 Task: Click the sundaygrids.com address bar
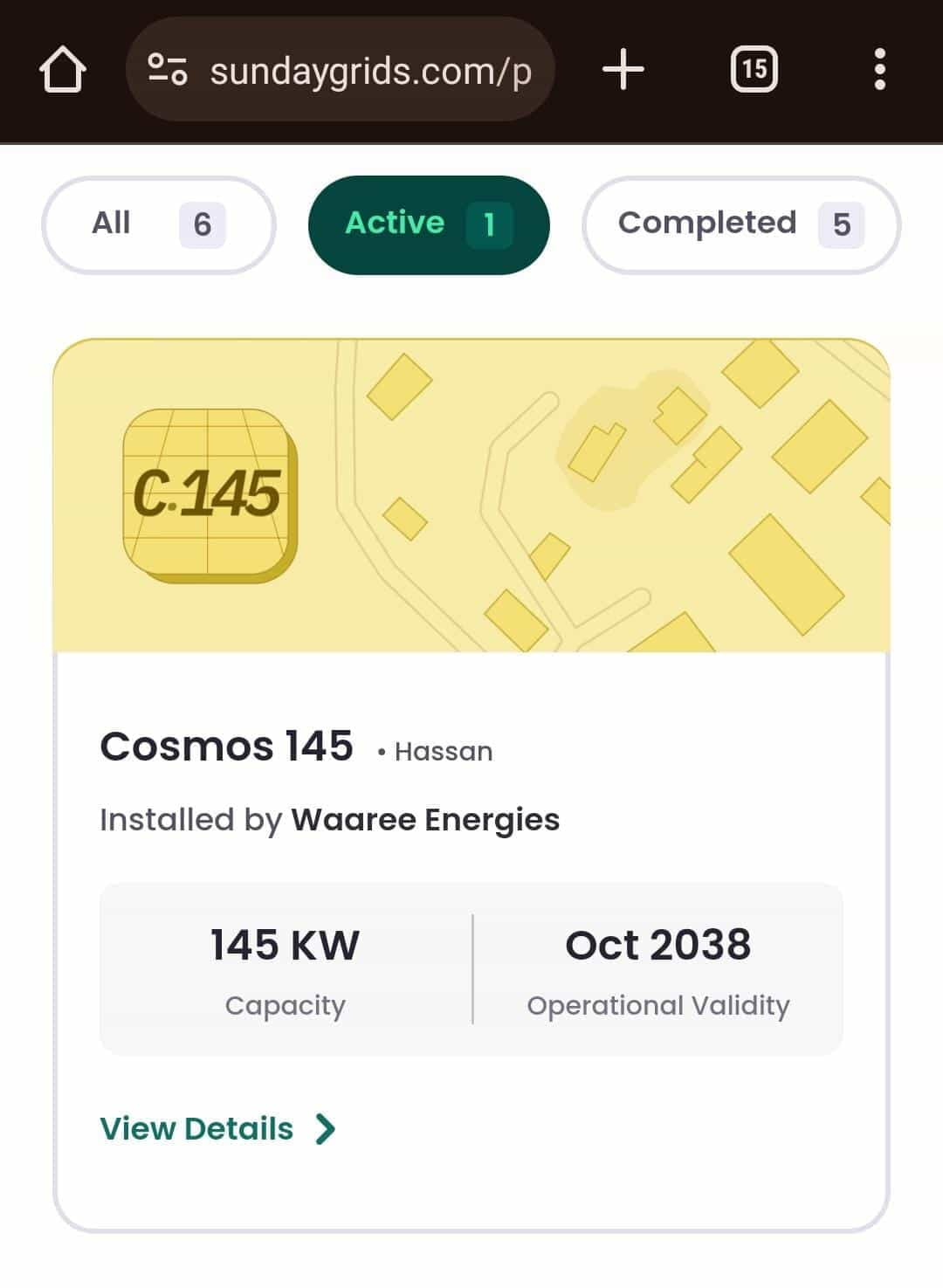click(370, 72)
